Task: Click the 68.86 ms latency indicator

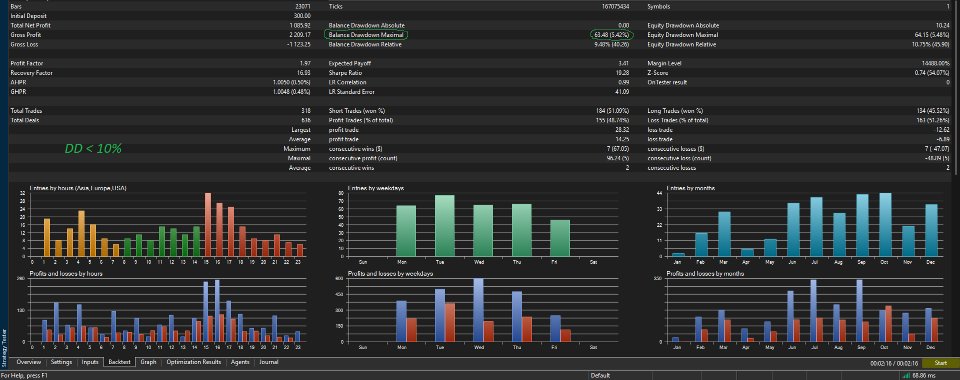Action: [923, 375]
